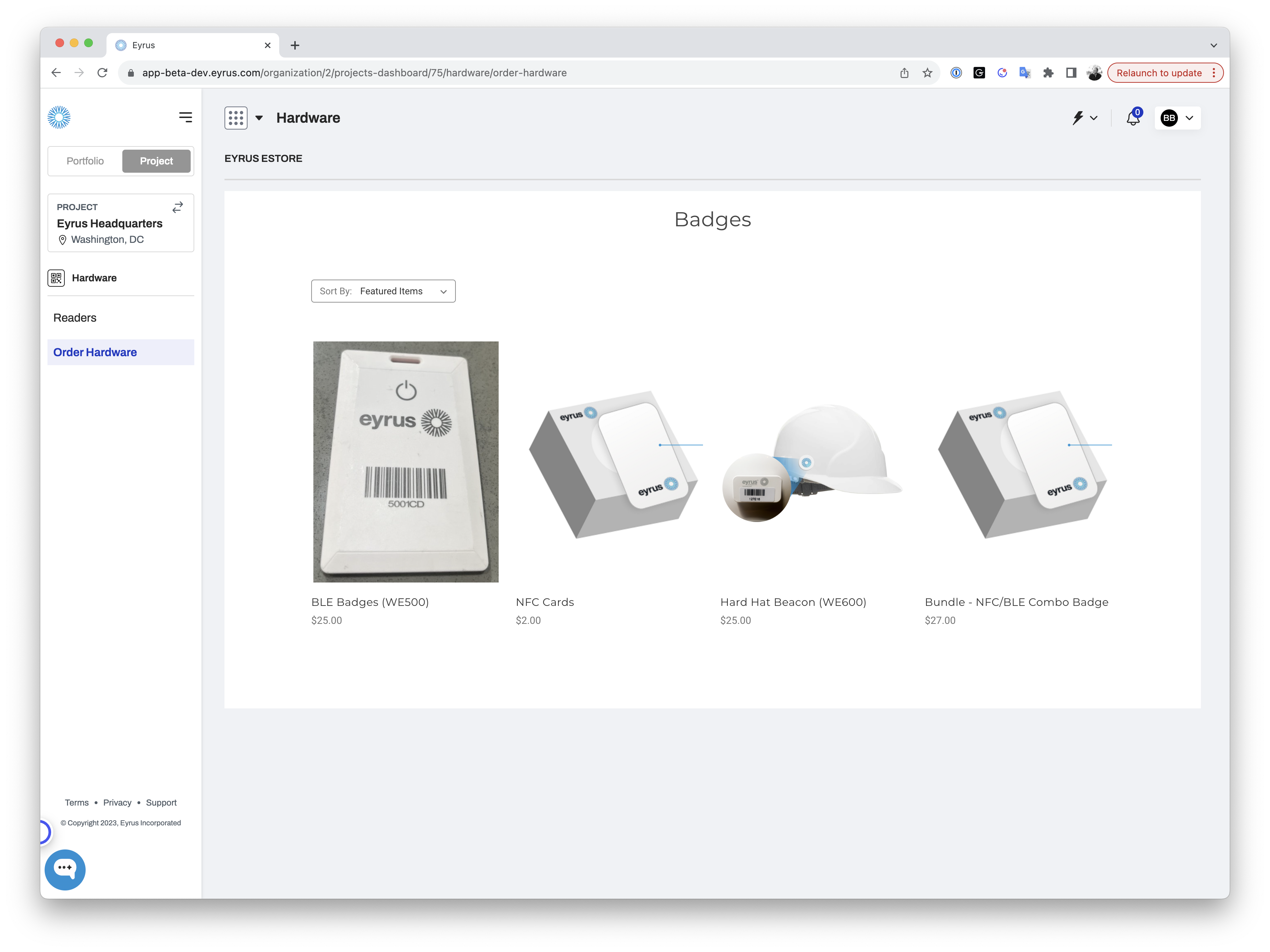Expand the BB account menu chevron
Image resolution: width=1270 pixels, height=952 pixels.
1189,118
